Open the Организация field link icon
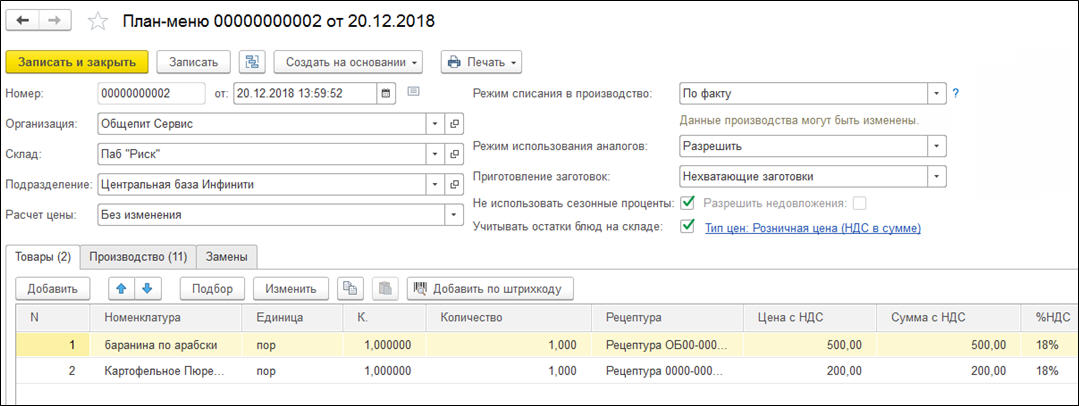Viewport: 1079px width, 406px height. pyautogui.click(x=455, y=124)
